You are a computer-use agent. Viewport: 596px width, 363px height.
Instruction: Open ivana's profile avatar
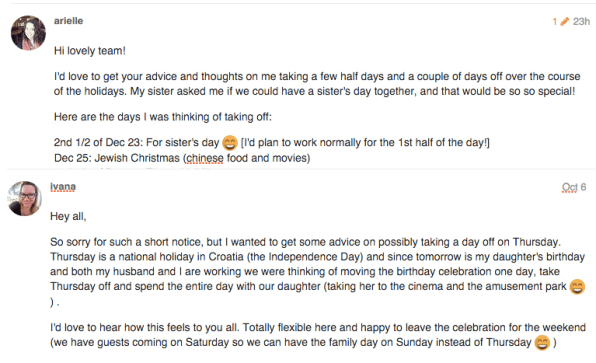click(25, 198)
